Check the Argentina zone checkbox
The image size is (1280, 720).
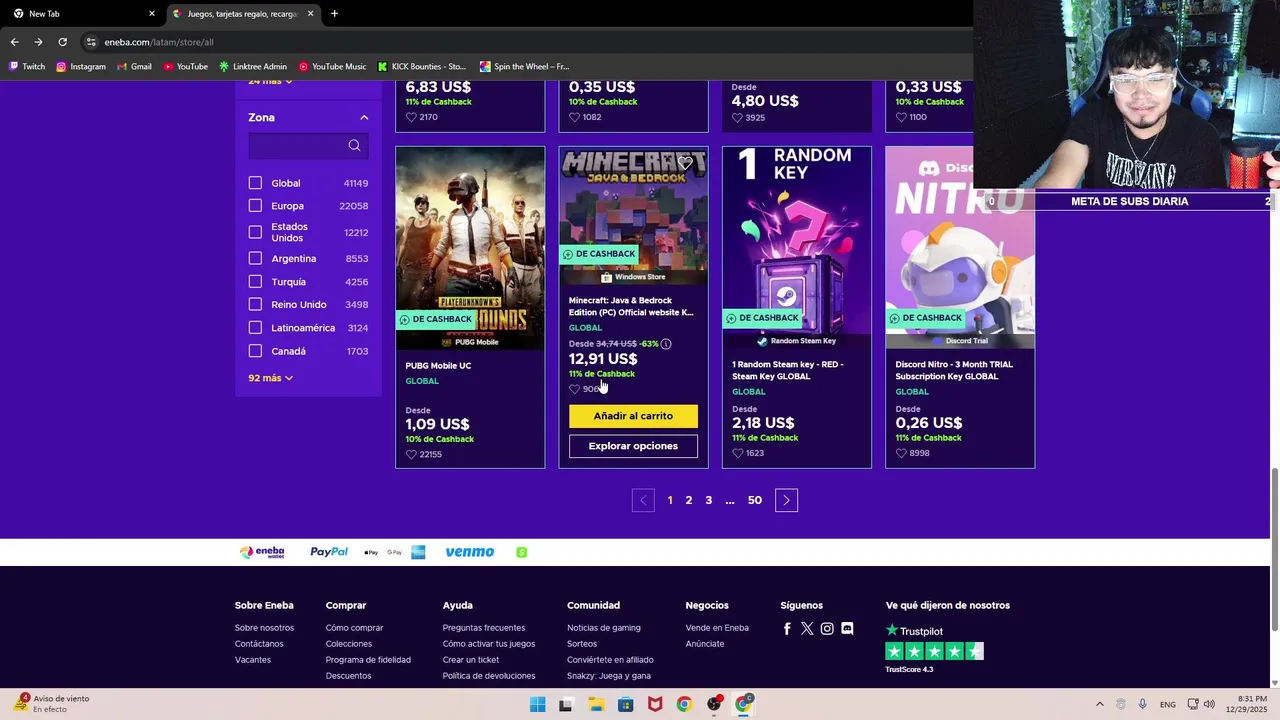255,258
